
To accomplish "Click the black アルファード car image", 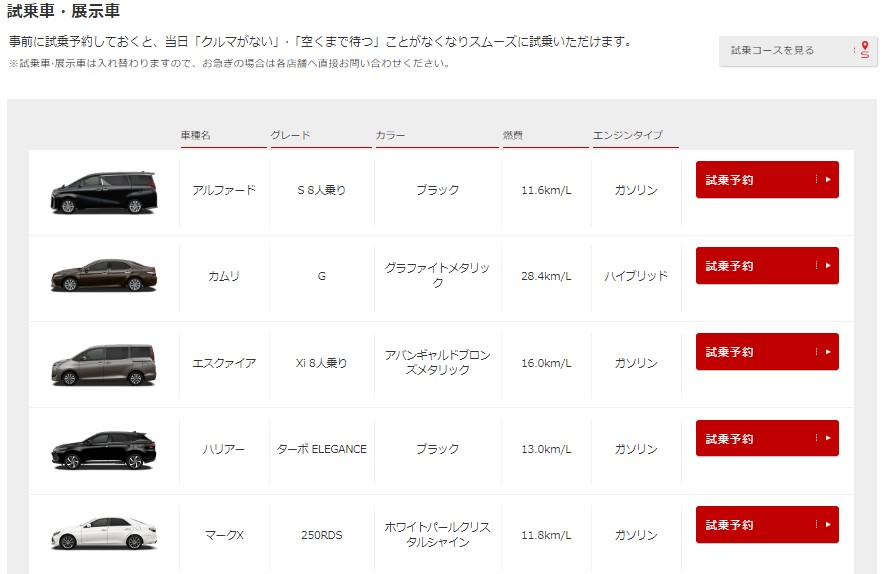I will [x=104, y=192].
